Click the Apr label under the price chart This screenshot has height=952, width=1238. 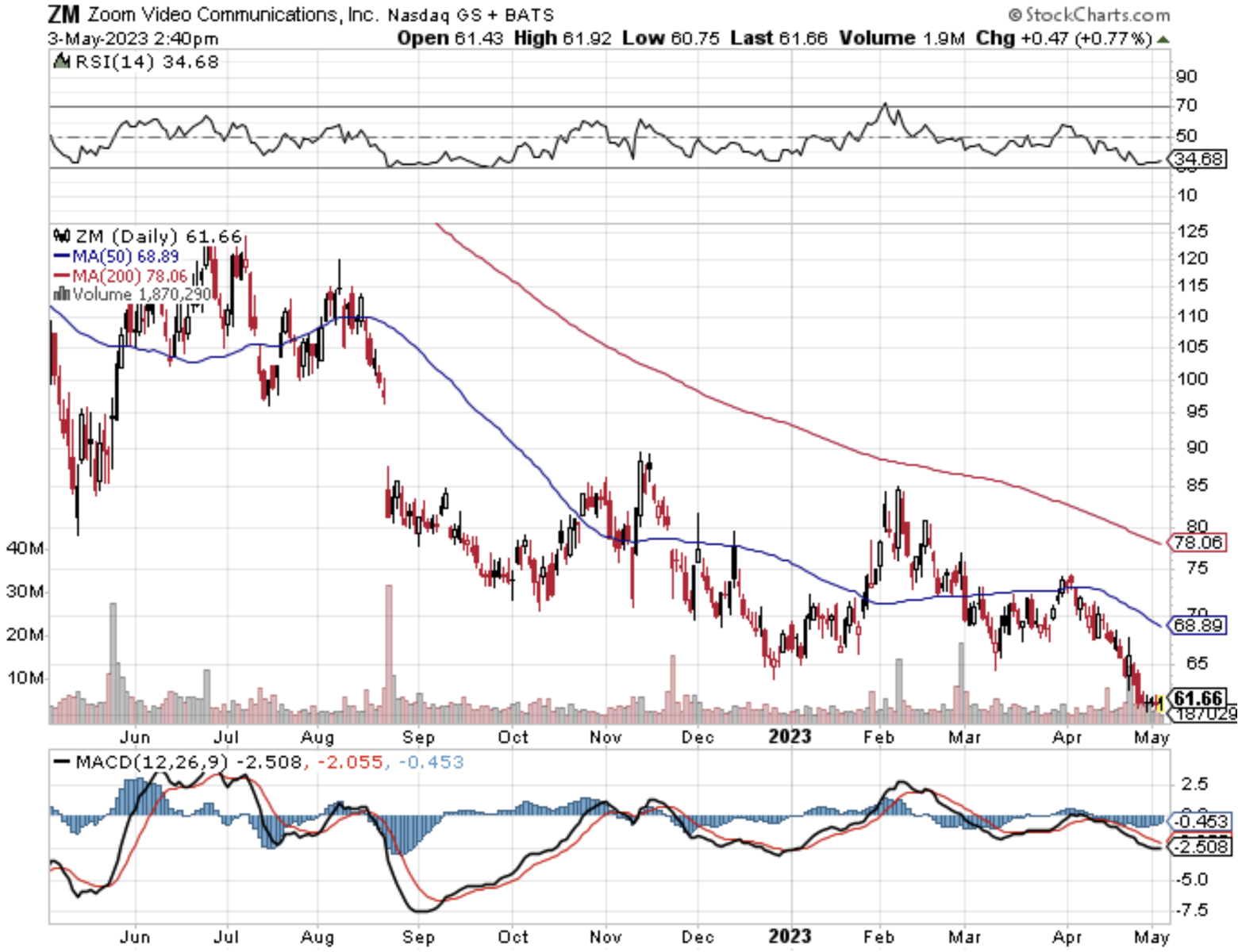coord(1067,736)
